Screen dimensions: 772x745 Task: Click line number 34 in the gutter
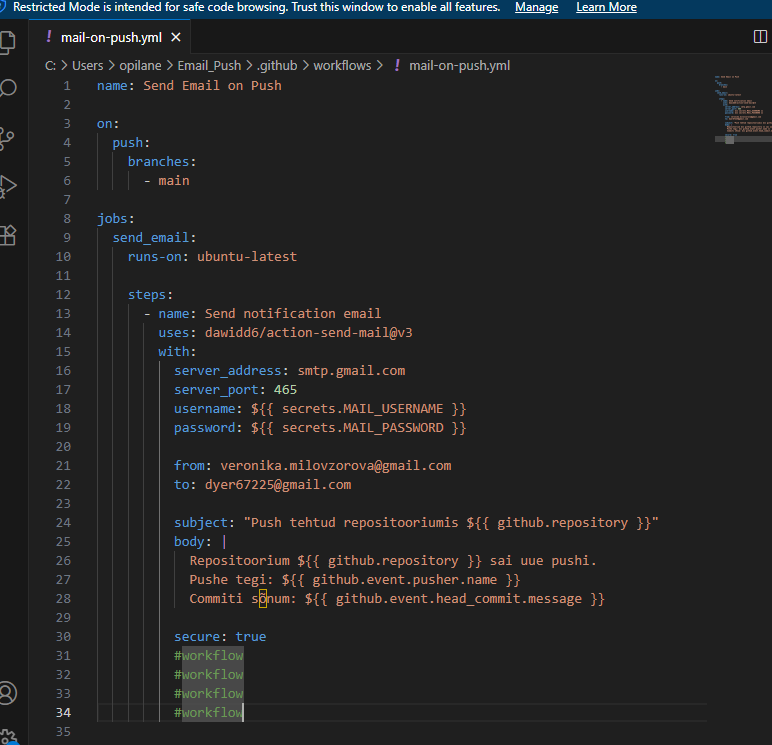point(64,712)
